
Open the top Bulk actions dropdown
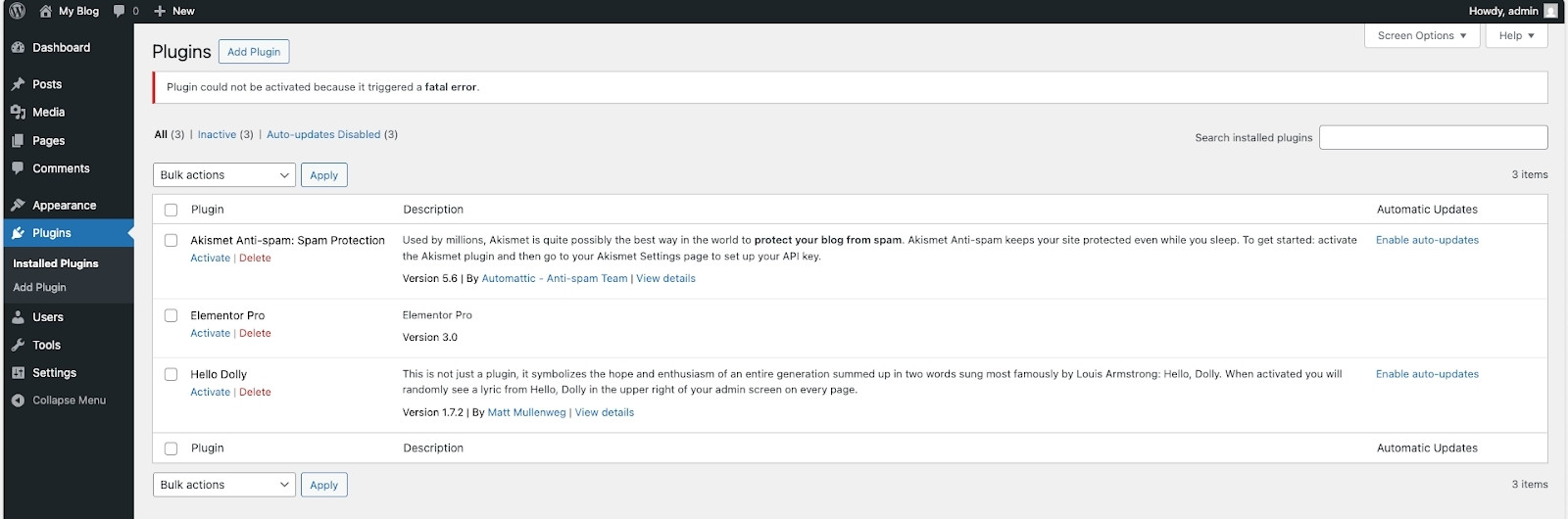224,175
